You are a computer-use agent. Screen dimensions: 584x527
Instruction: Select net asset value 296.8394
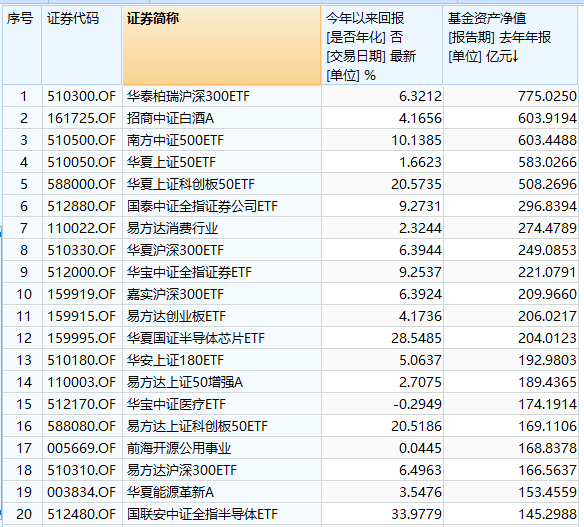tap(547, 206)
